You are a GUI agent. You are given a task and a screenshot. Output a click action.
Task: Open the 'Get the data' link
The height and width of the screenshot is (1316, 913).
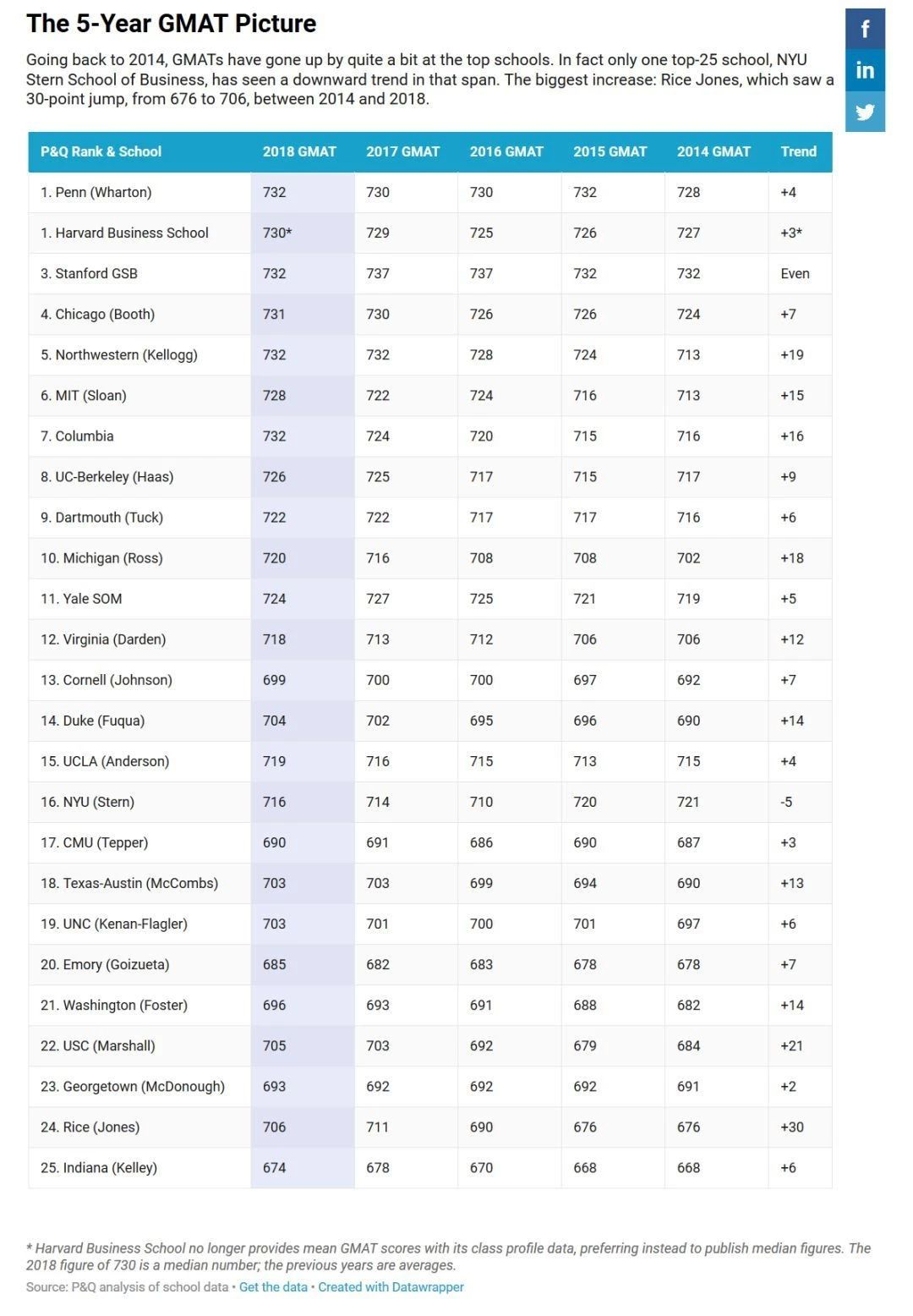(x=273, y=1286)
